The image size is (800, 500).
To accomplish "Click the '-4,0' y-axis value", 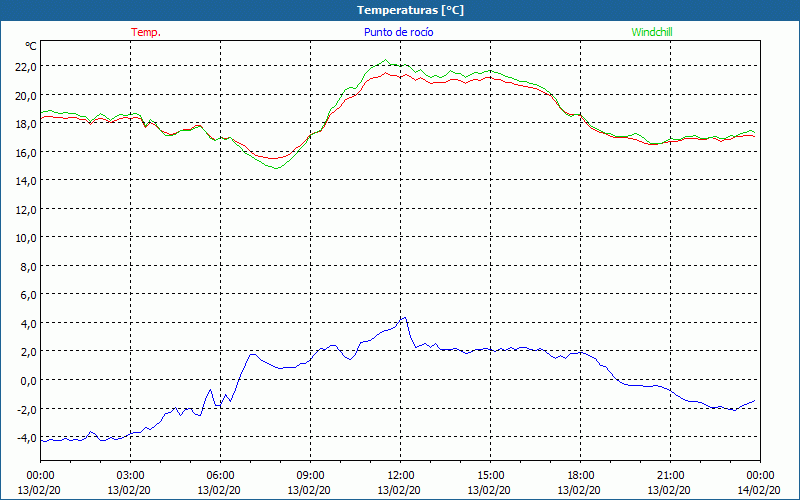I will pos(27,438).
